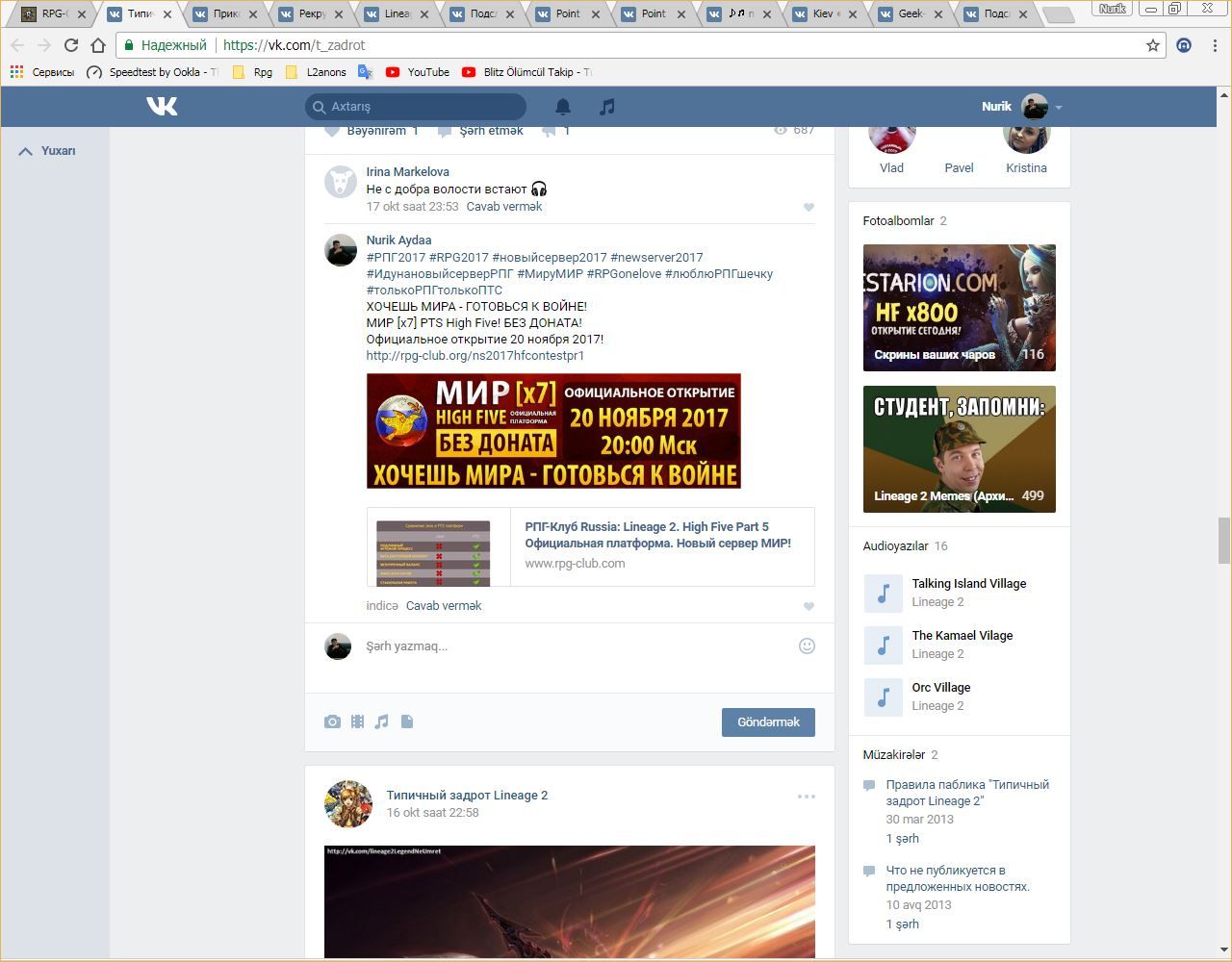Toggle Bəyənirəm like on the post
Viewport: 1232px width, 962px height.
[370, 131]
